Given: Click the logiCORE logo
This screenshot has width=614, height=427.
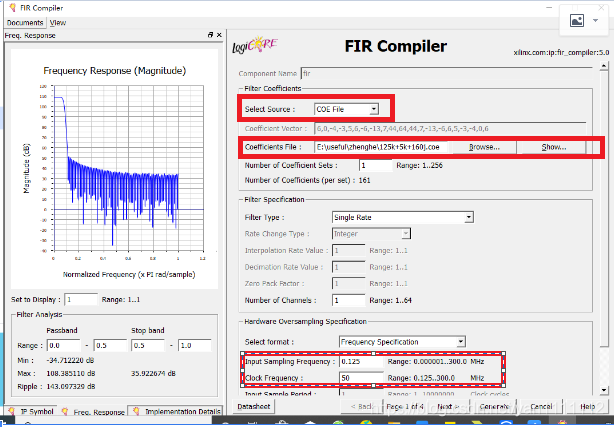Looking at the screenshot, I should click(x=255, y=45).
